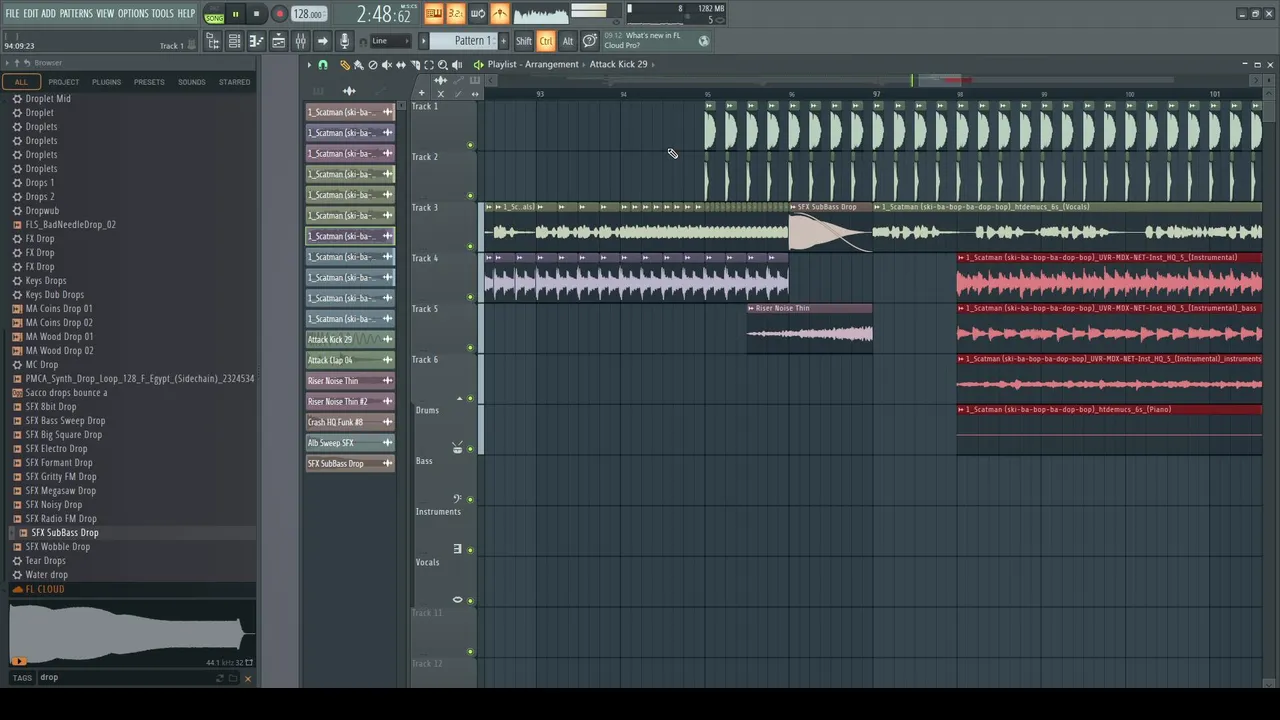Toggle the playlist magnet snap icon

click(x=323, y=65)
